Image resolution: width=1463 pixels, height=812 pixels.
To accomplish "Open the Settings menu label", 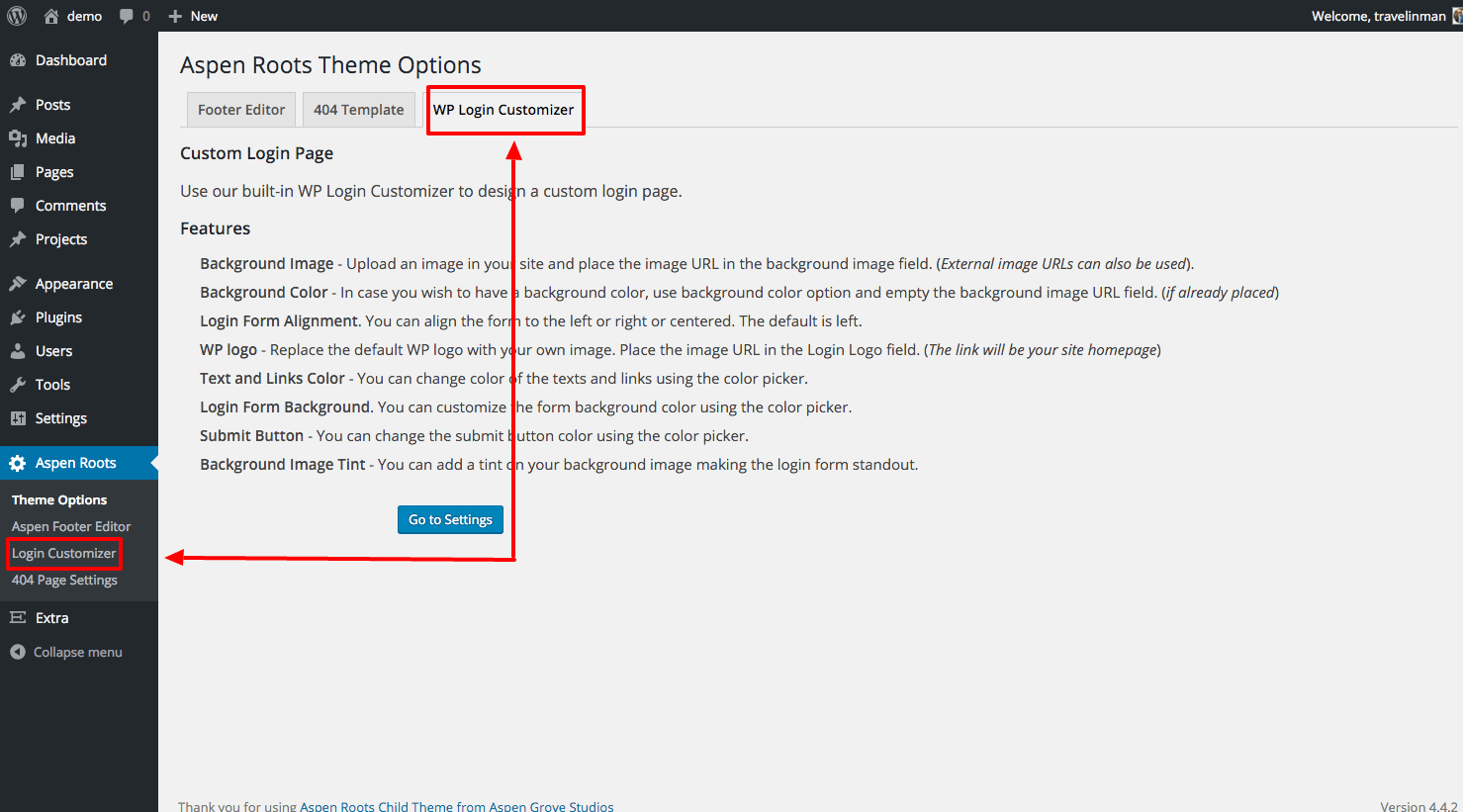I will [61, 418].
